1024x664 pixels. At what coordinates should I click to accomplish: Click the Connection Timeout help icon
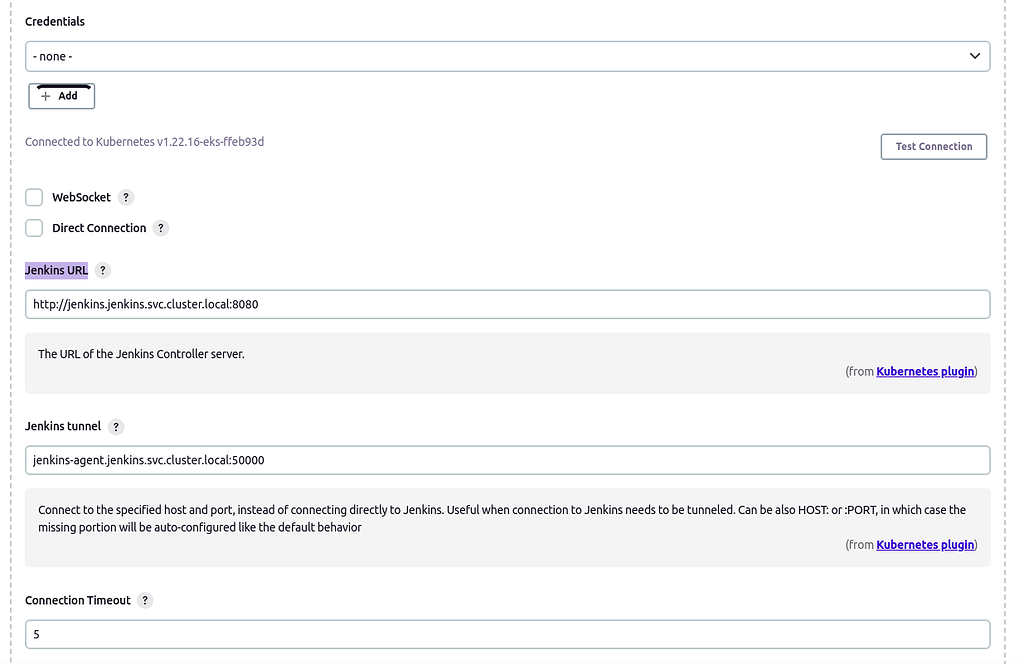[145, 601]
